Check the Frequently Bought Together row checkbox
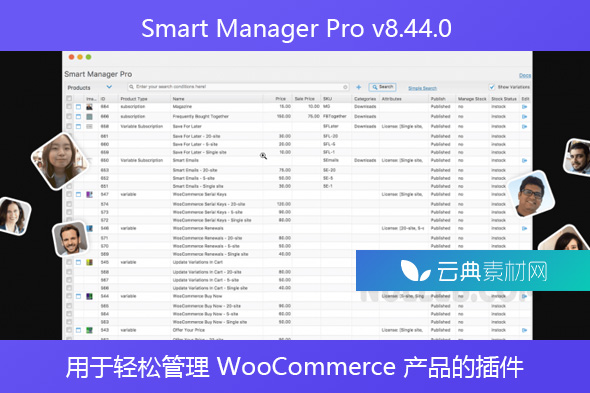This screenshot has height=393, width=590. (69, 117)
